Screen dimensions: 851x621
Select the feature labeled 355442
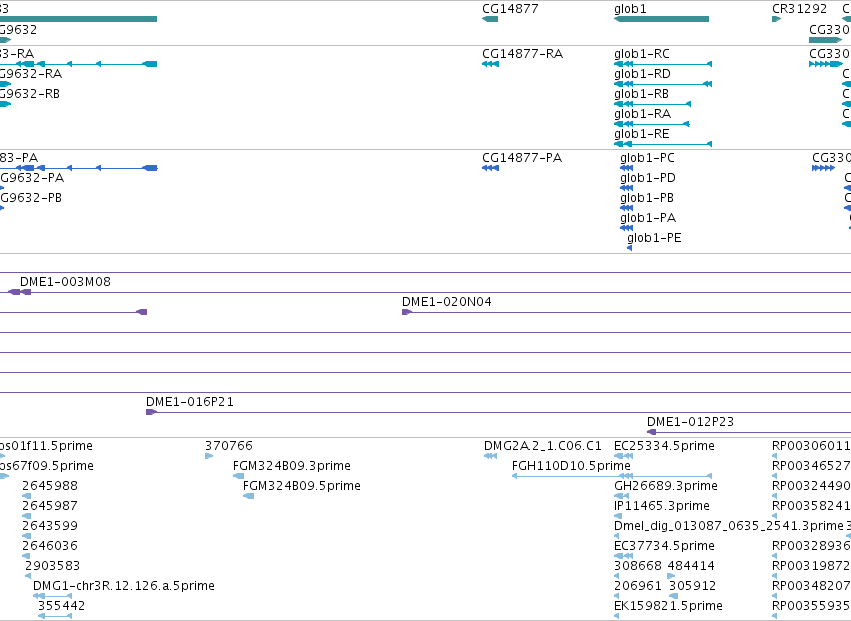[61, 606]
